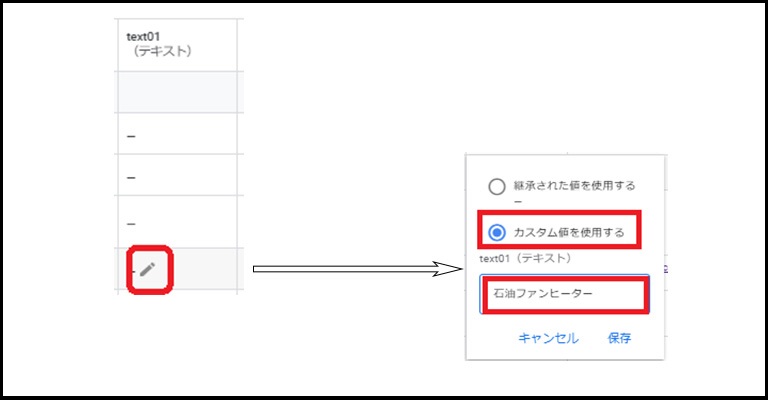Click the 石油ファンヒーター text input field
The height and width of the screenshot is (400, 768).
coord(564,295)
